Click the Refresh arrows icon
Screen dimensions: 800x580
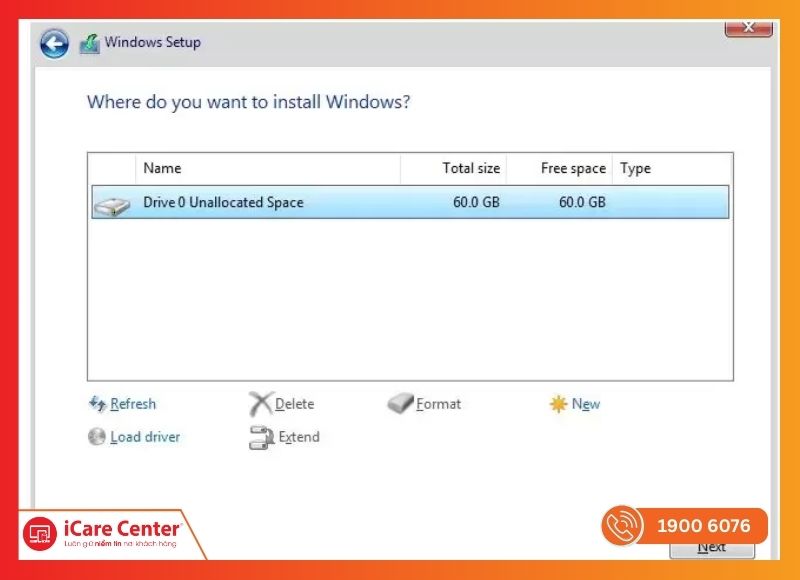[x=97, y=404]
